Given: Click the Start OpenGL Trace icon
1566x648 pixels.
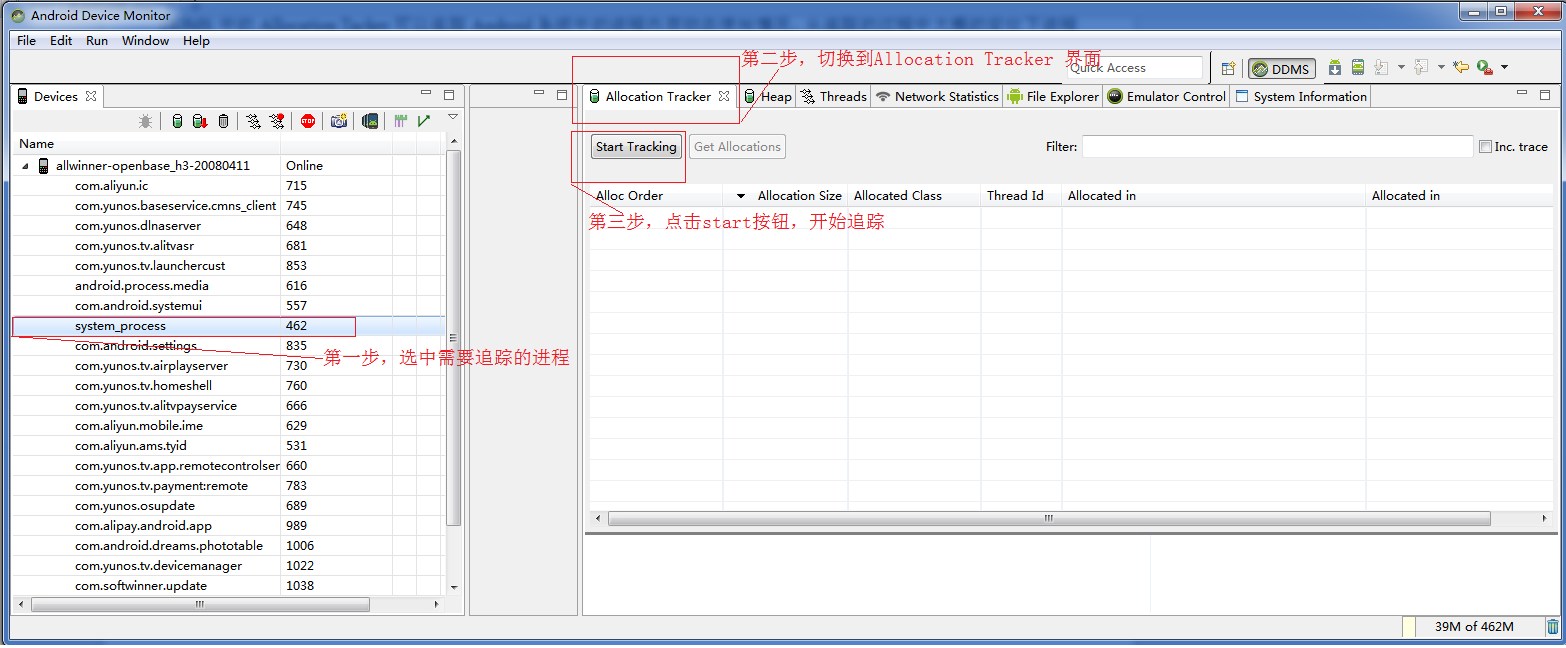Looking at the screenshot, I should [424, 121].
